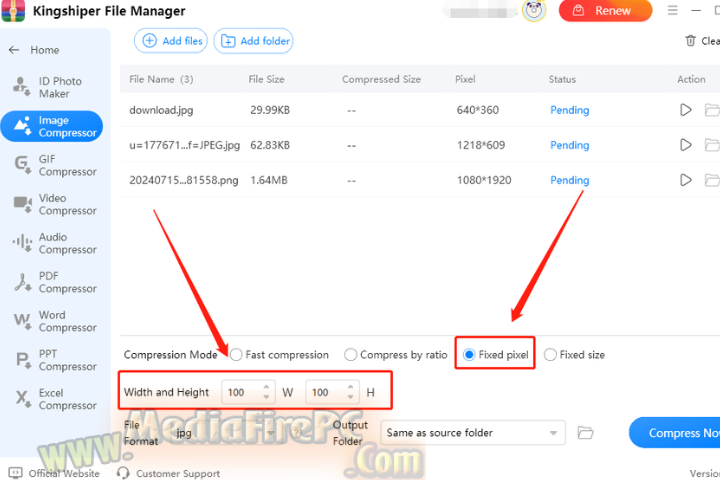This screenshot has height=480, width=720.
Task: Open the File Format dropdown
Action: tap(225, 433)
